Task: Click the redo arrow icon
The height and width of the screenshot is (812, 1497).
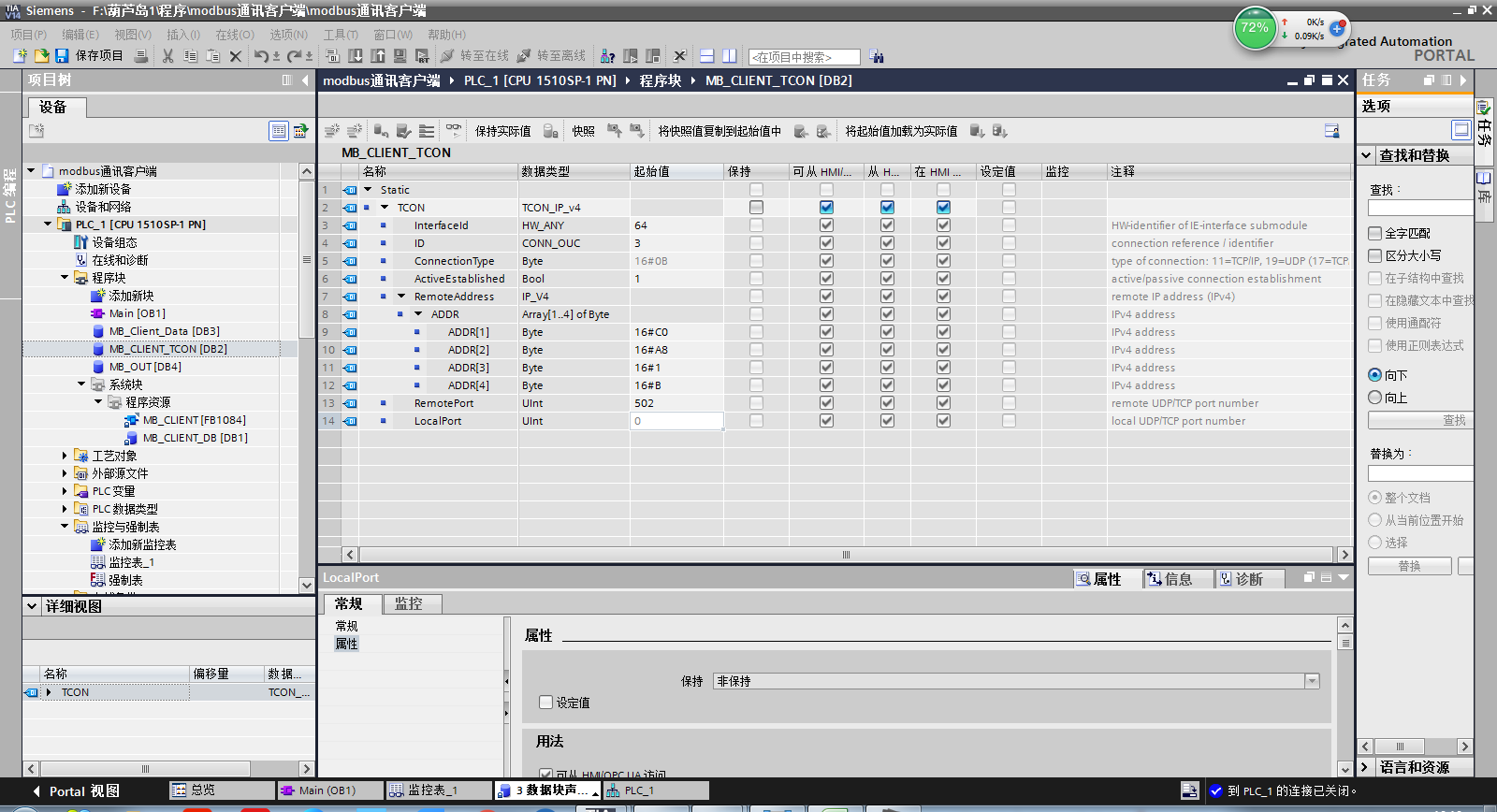Action: pyautogui.click(x=295, y=56)
